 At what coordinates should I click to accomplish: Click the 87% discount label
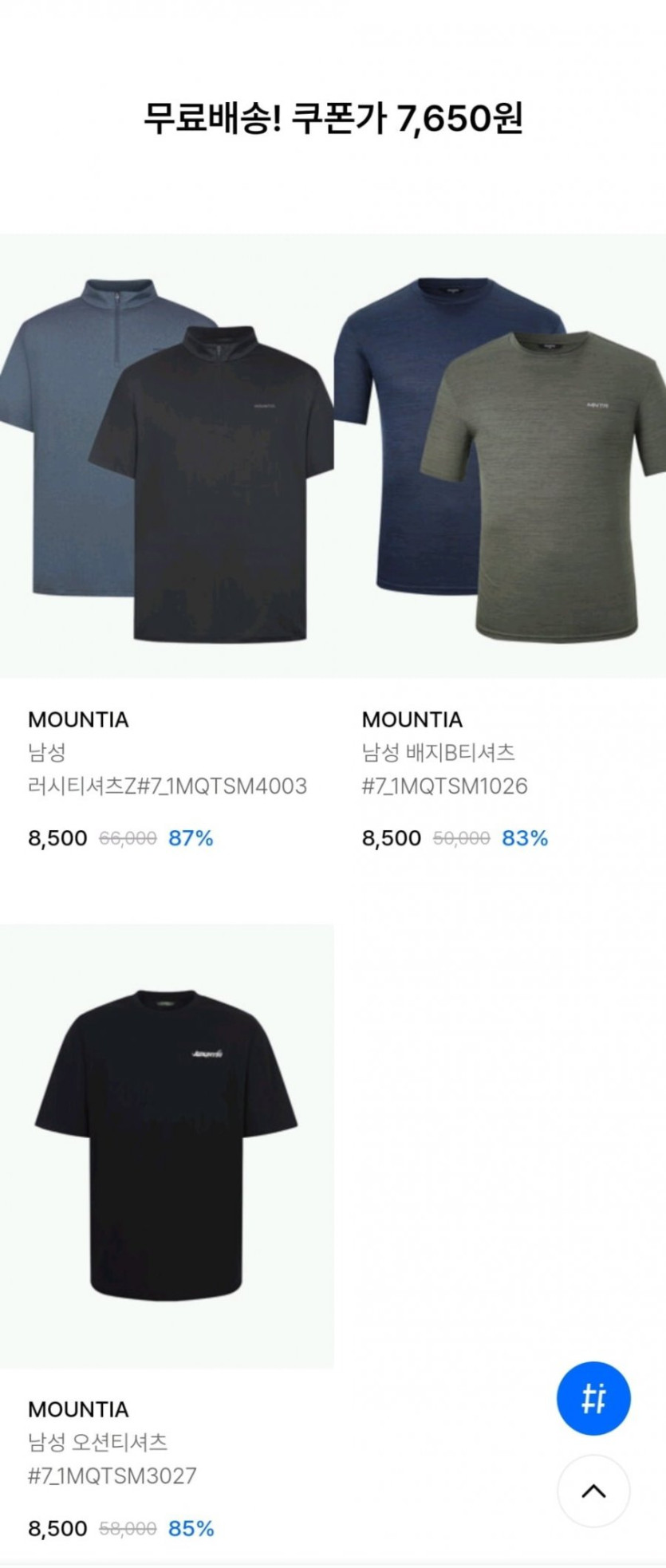(191, 838)
